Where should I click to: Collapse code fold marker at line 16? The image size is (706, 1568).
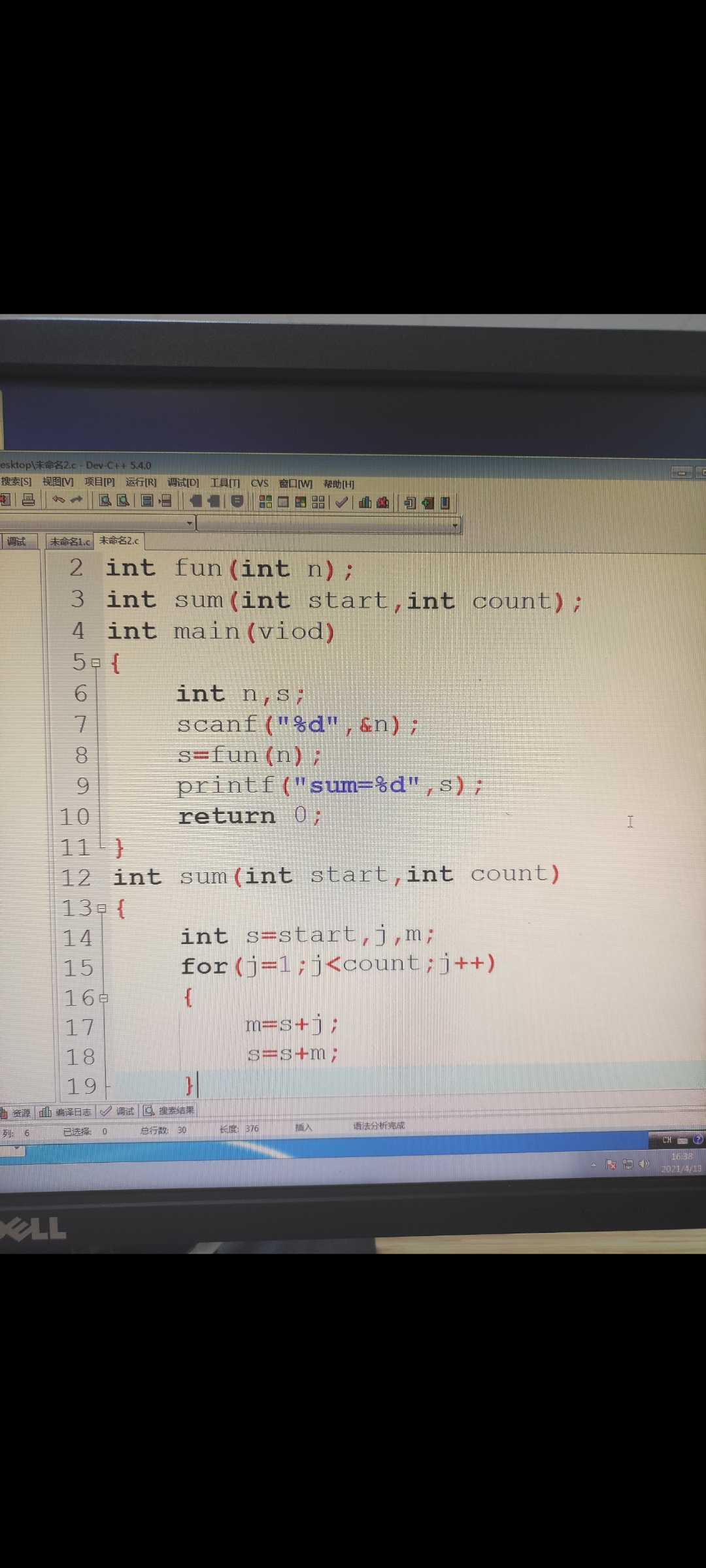[103, 998]
